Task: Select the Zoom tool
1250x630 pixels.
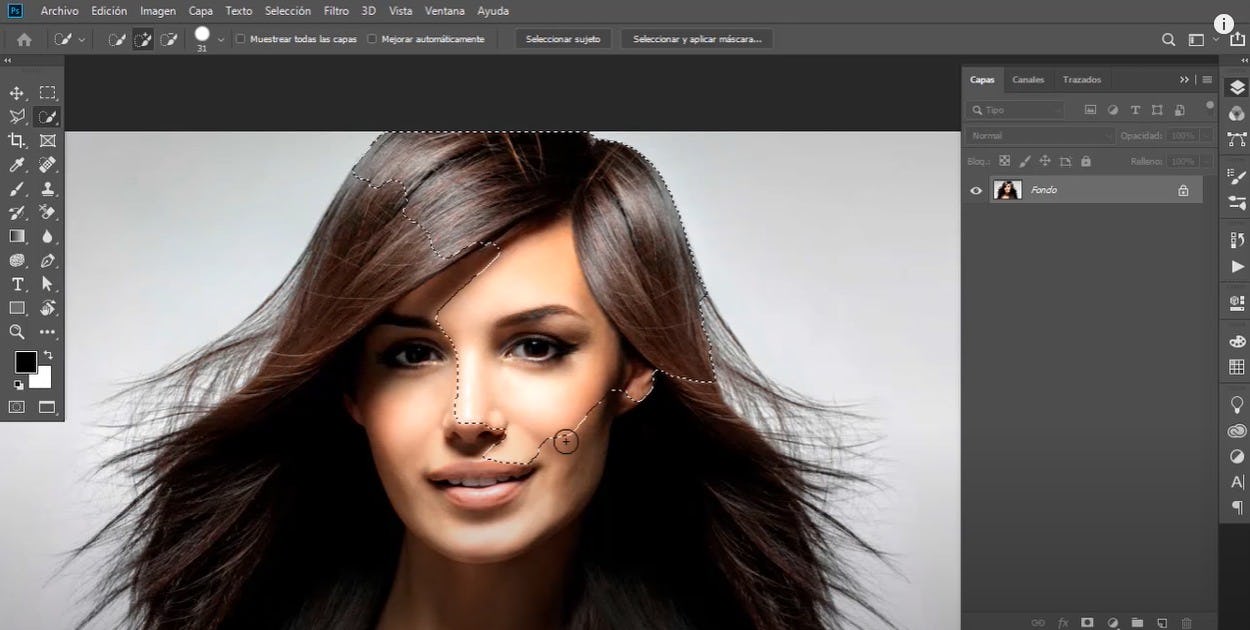Action: click(15, 332)
